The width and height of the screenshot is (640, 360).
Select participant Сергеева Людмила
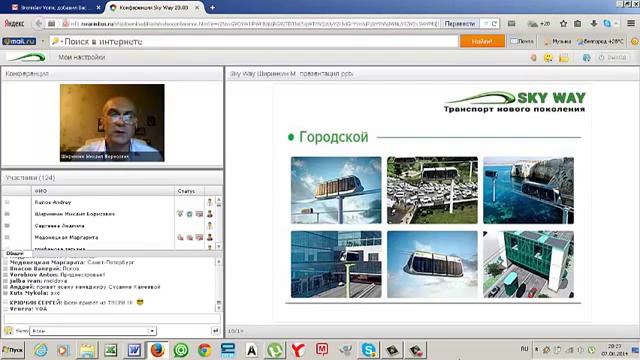tap(60, 226)
